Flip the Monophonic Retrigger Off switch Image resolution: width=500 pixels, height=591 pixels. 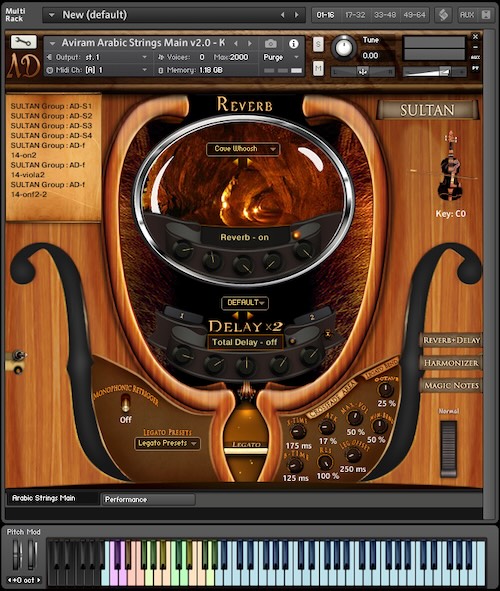click(125, 403)
